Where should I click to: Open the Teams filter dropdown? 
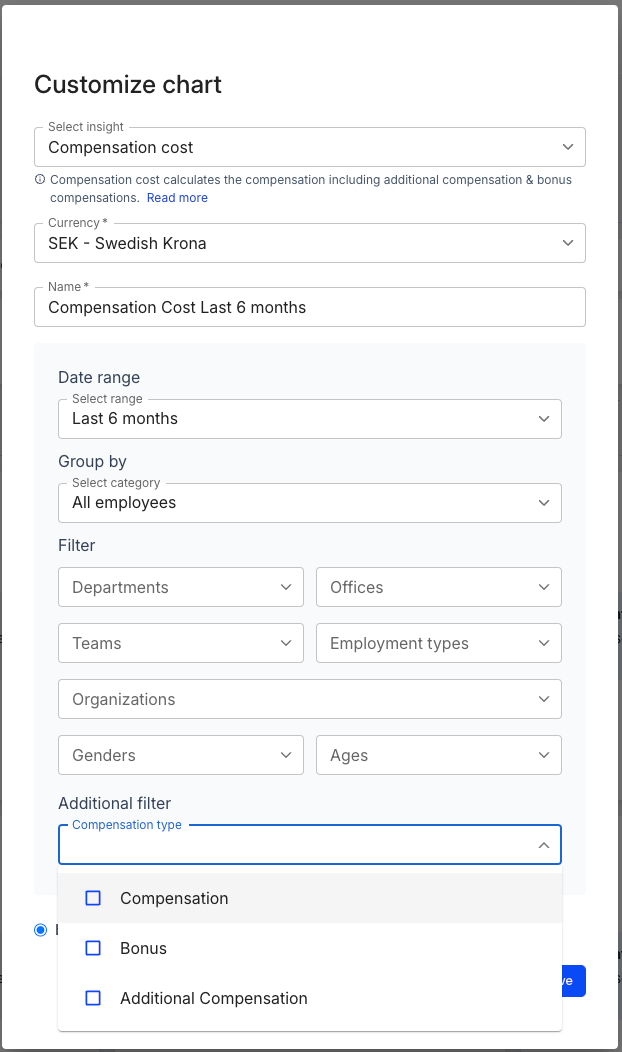pyautogui.click(x=181, y=643)
